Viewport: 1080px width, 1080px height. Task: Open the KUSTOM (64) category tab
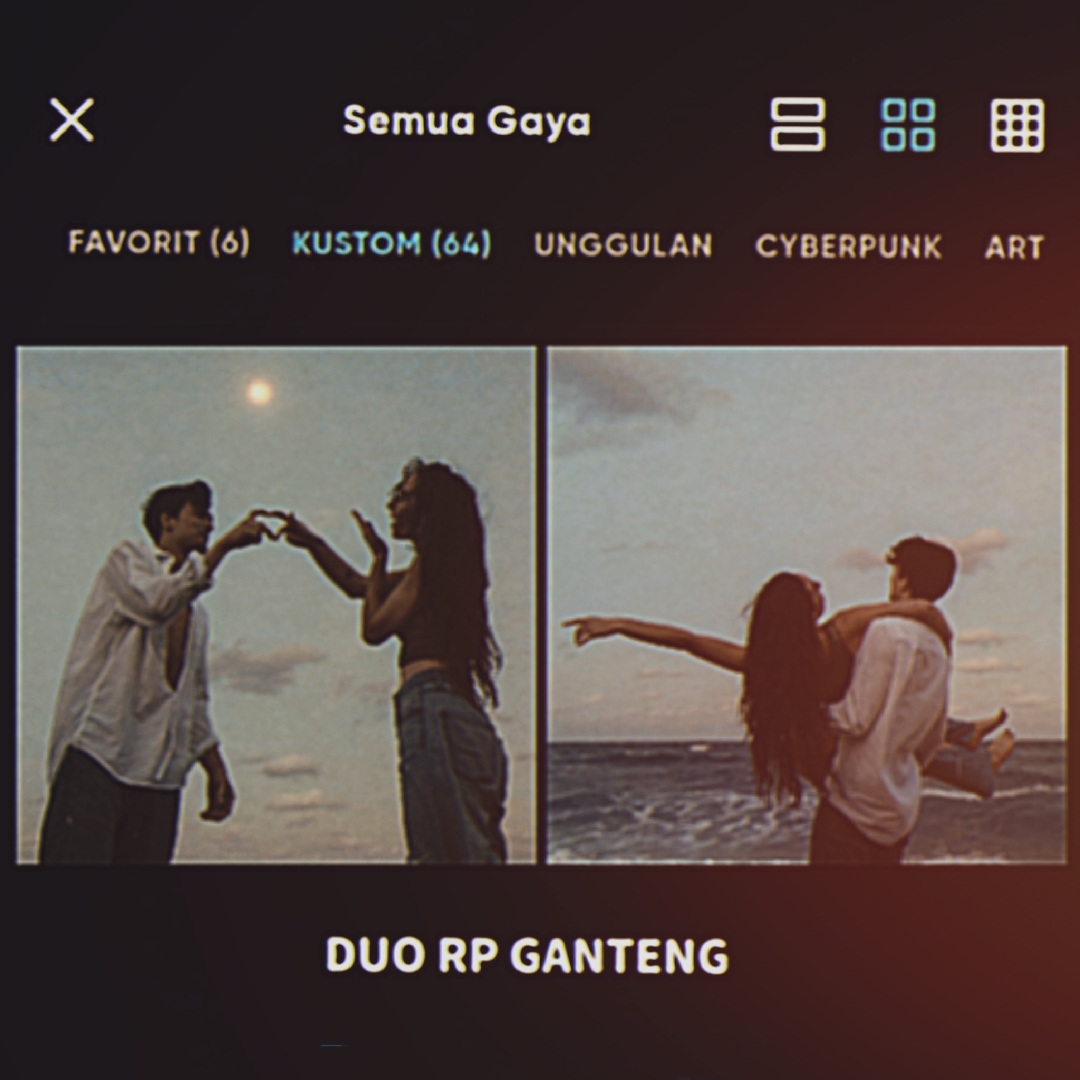[x=391, y=245]
